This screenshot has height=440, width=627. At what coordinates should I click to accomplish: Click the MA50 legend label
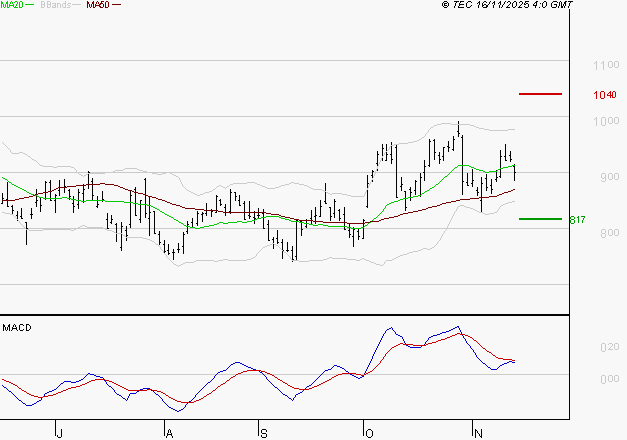[x=98, y=5]
